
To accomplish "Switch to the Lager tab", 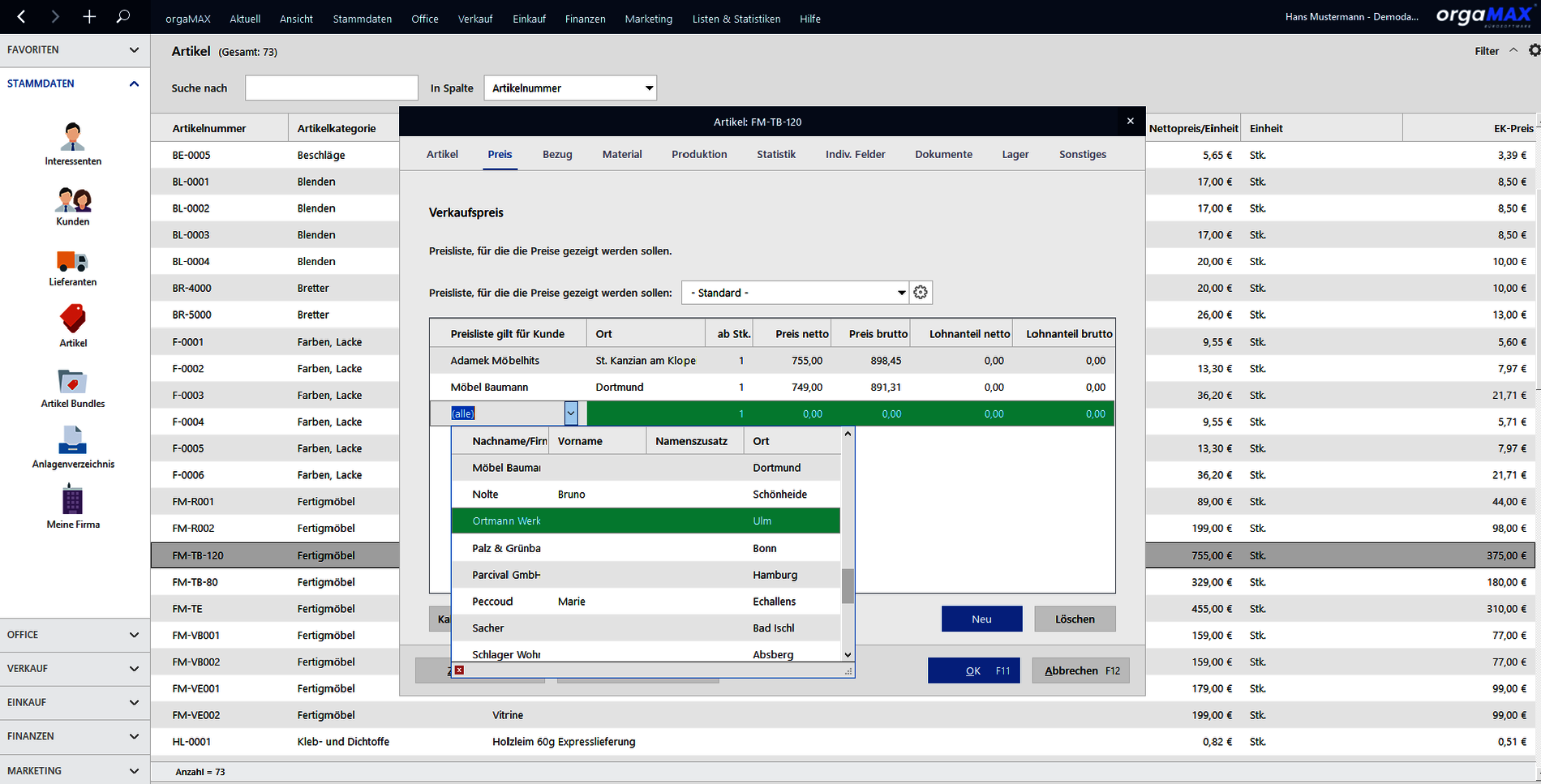I will tap(1015, 154).
